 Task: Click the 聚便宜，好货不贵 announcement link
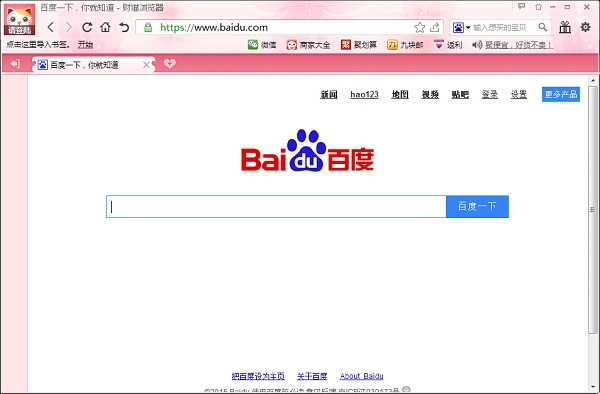(518, 45)
